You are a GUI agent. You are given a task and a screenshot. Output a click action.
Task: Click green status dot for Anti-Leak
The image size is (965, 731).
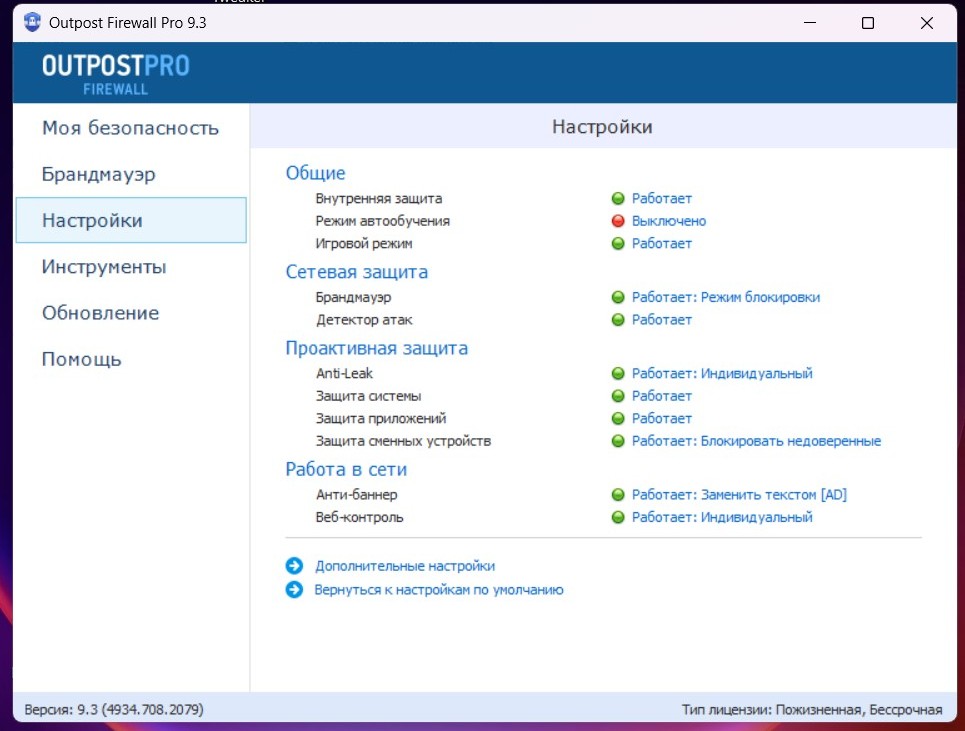pyautogui.click(x=618, y=373)
